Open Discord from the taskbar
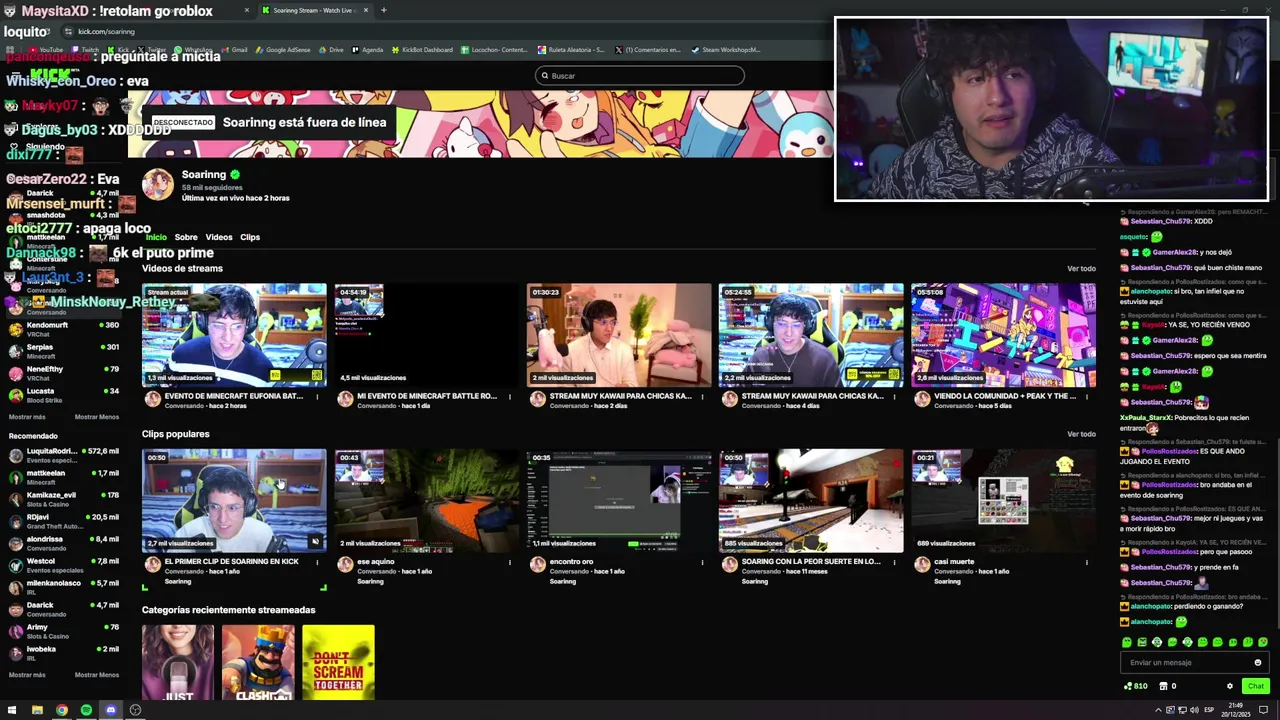Viewport: 1280px width, 720px height. tap(111, 710)
